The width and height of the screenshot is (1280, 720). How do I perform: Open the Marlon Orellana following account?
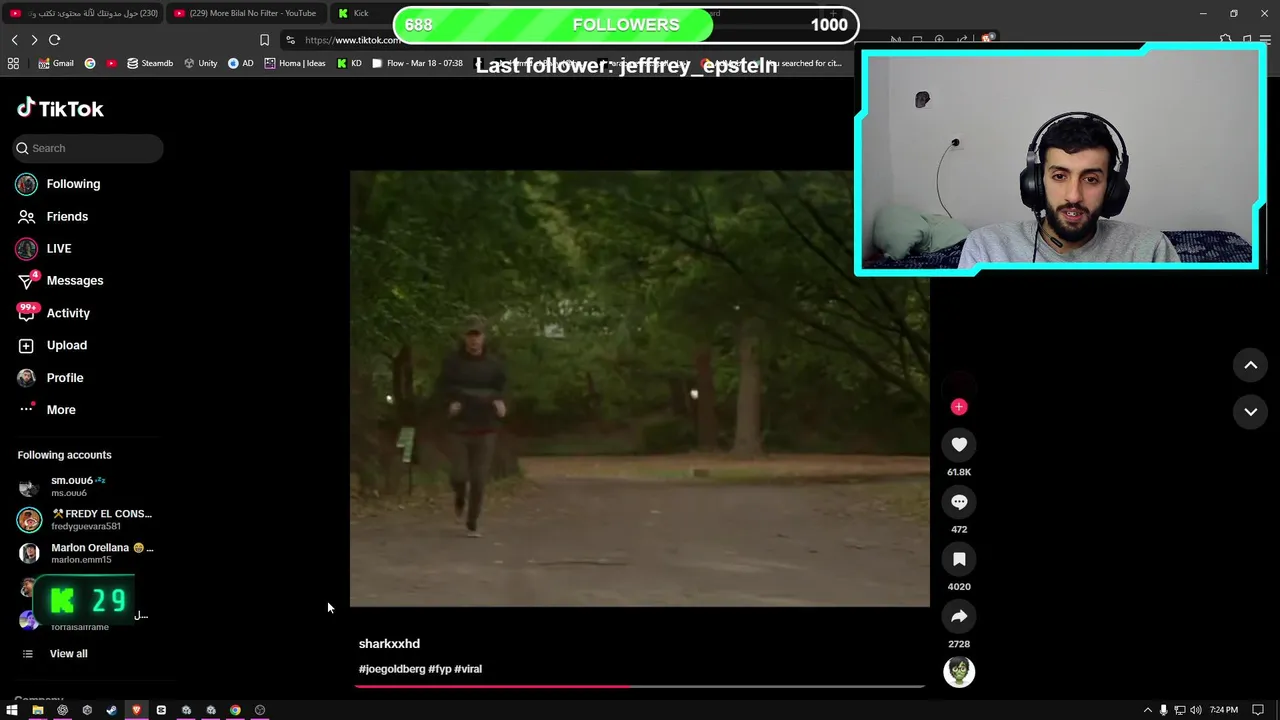[x=86, y=553]
